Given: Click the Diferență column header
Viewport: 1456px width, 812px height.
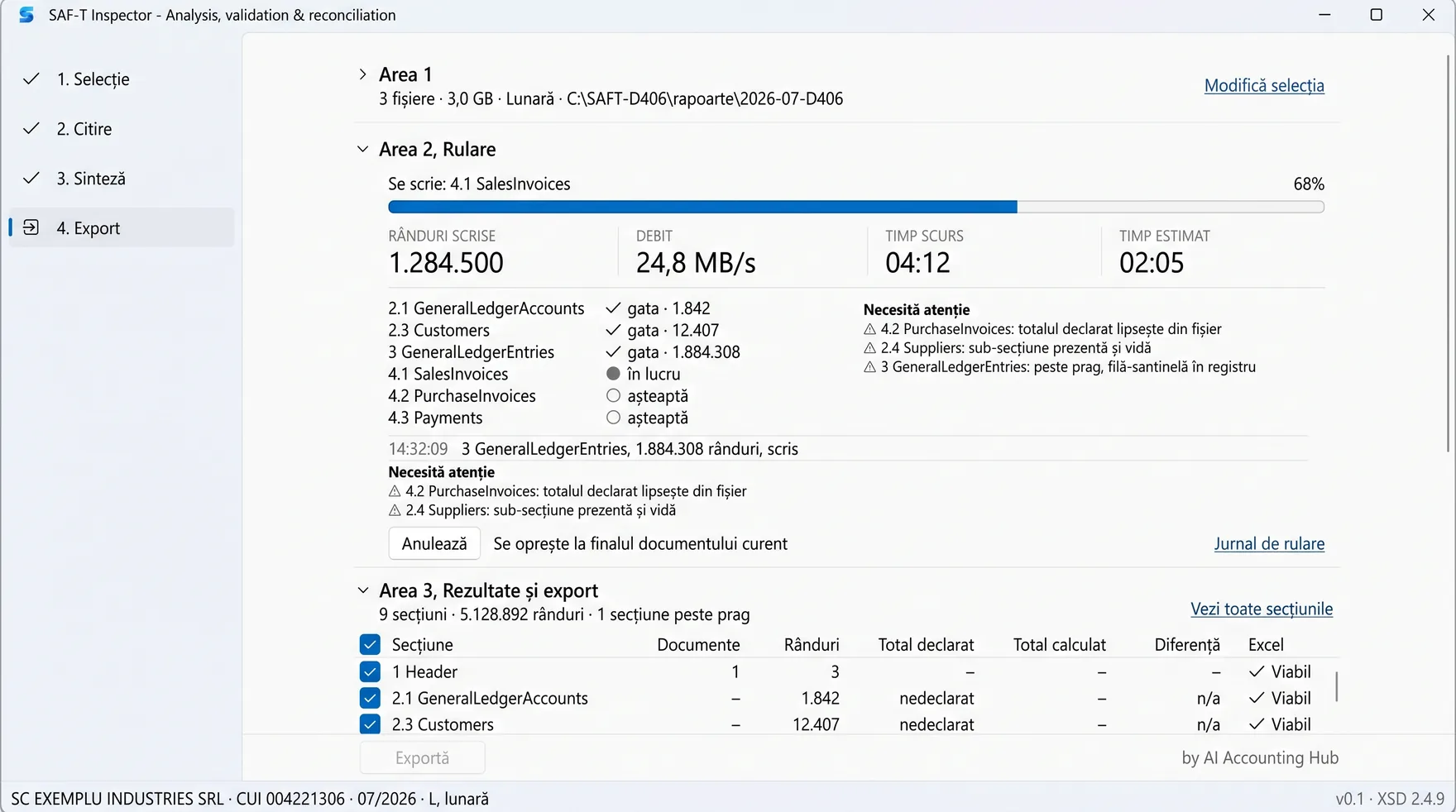Looking at the screenshot, I should [x=1187, y=645].
